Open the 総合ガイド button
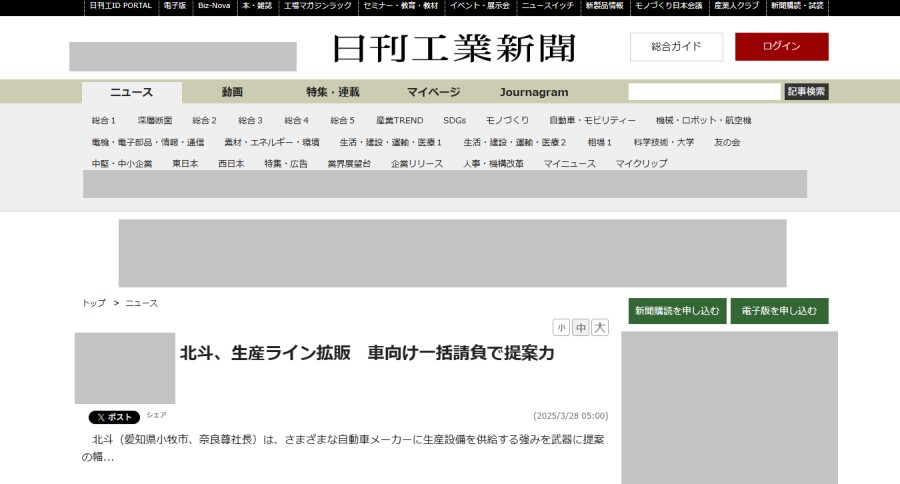 pos(676,47)
